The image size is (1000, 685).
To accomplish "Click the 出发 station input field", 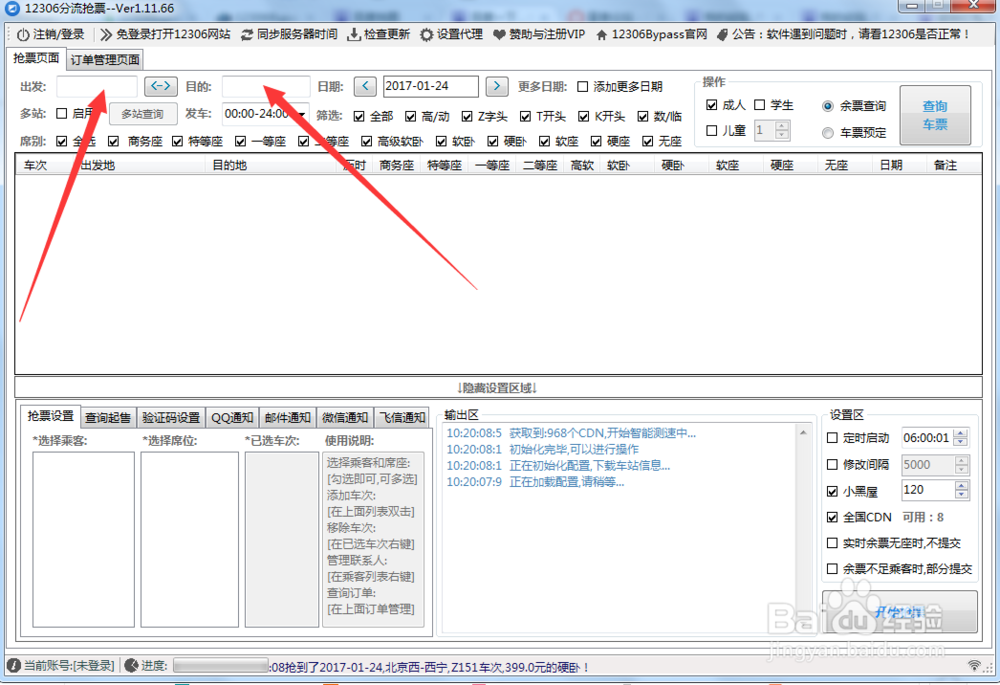I will pyautogui.click(x=97, y=86).
